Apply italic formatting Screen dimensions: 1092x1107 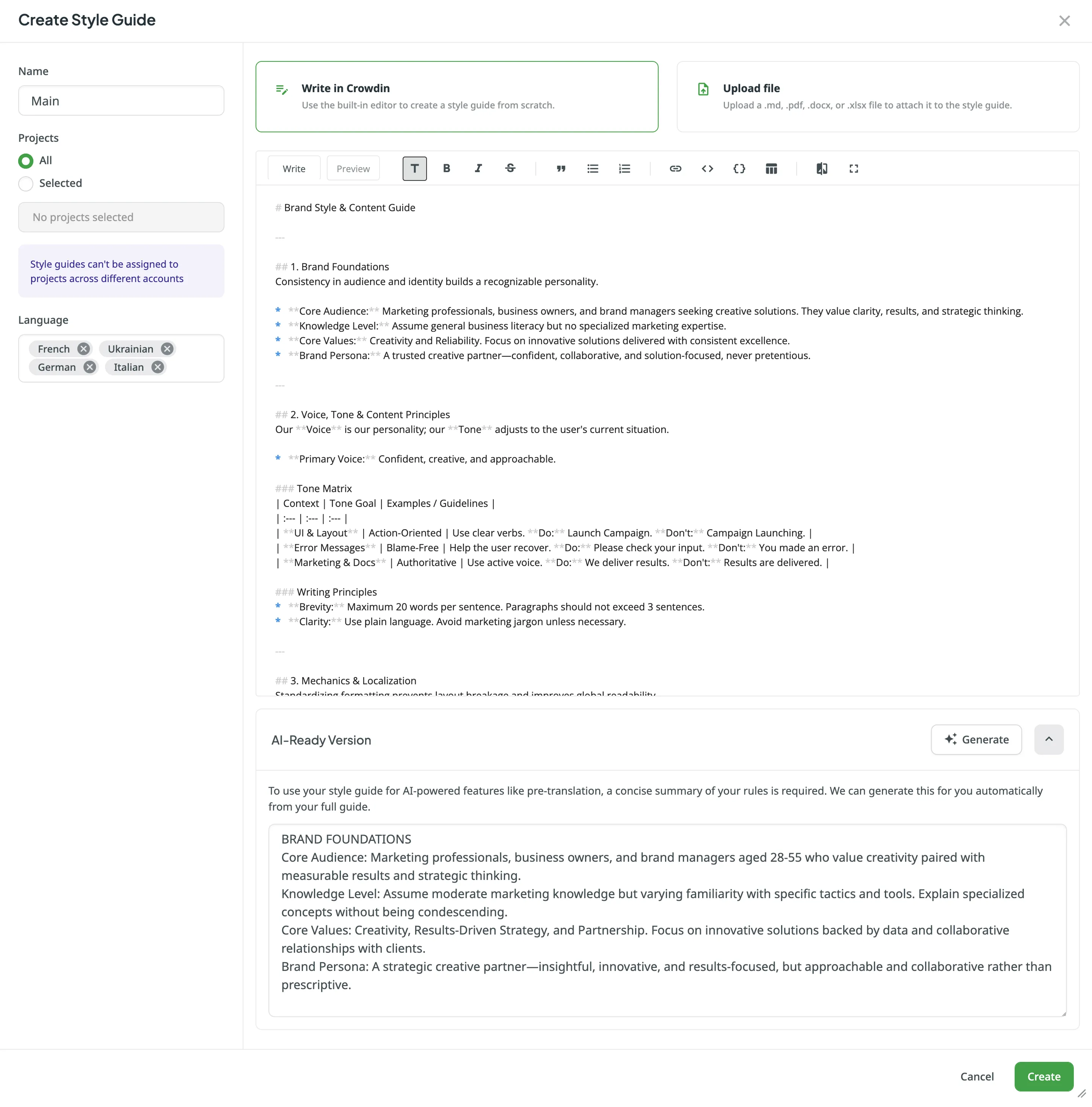478,168
